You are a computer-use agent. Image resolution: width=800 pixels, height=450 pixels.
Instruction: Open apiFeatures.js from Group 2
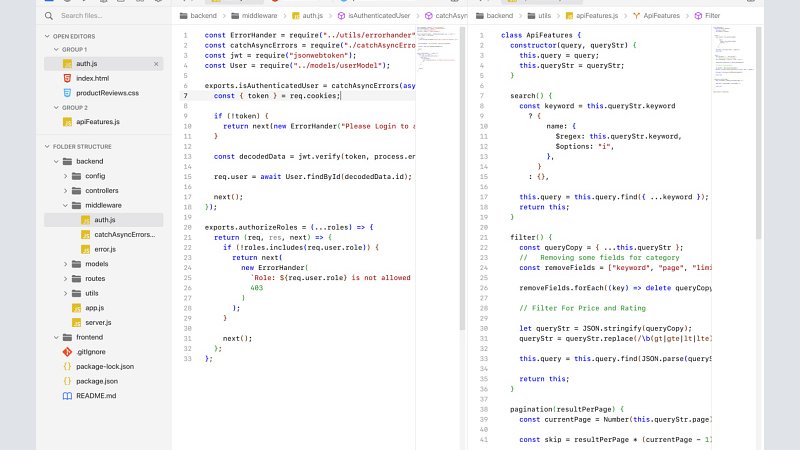(98, 122)
